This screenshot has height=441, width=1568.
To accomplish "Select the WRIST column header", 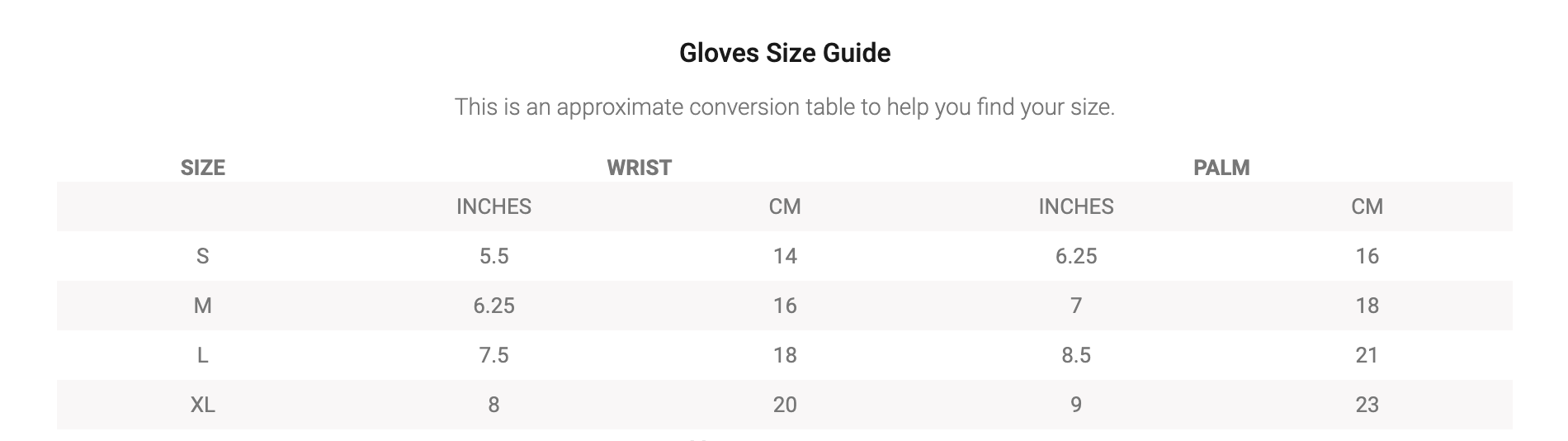I will (x=639, y=168).
